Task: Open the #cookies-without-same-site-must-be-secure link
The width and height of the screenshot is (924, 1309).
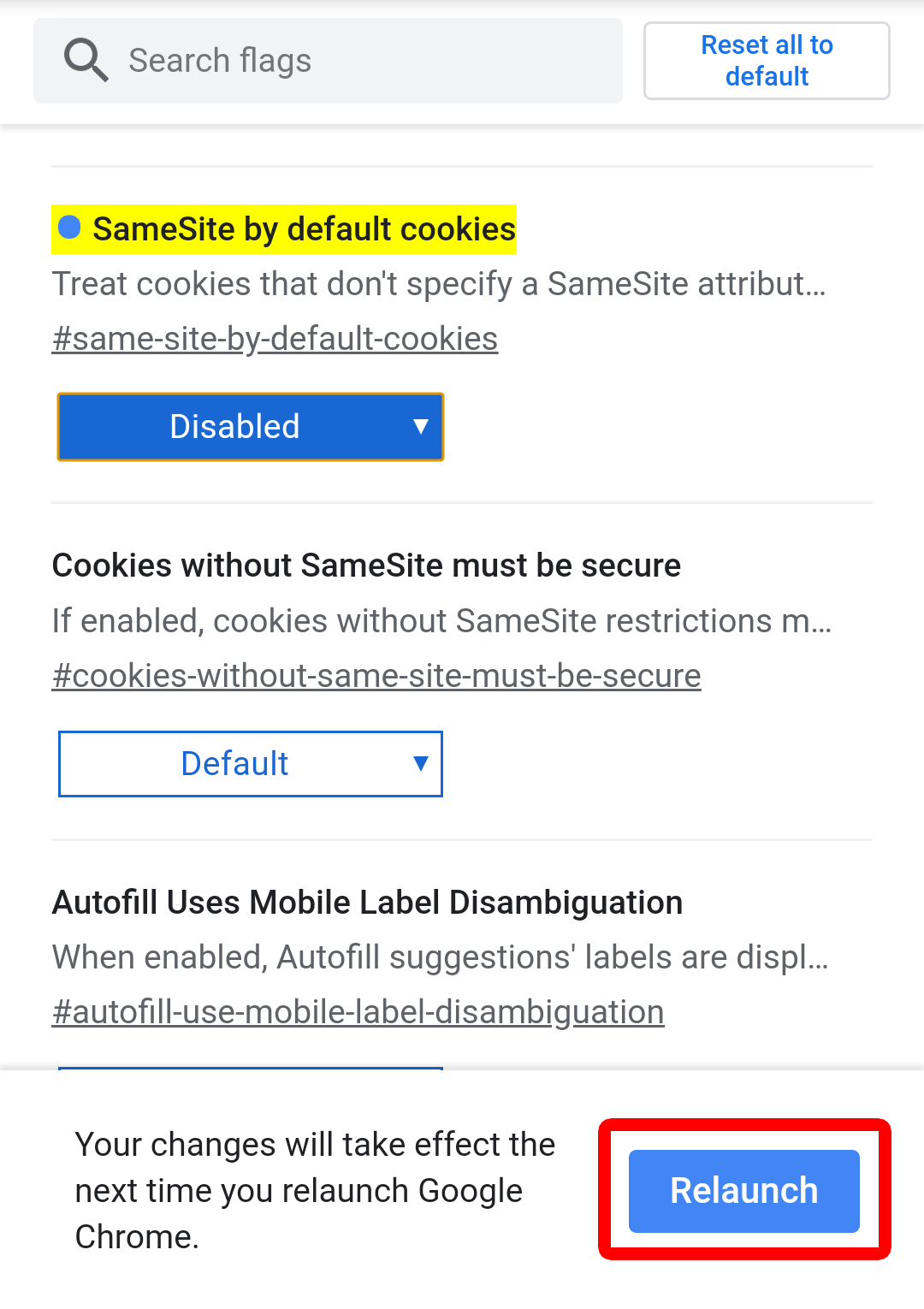Action: [x=376, y=676]
